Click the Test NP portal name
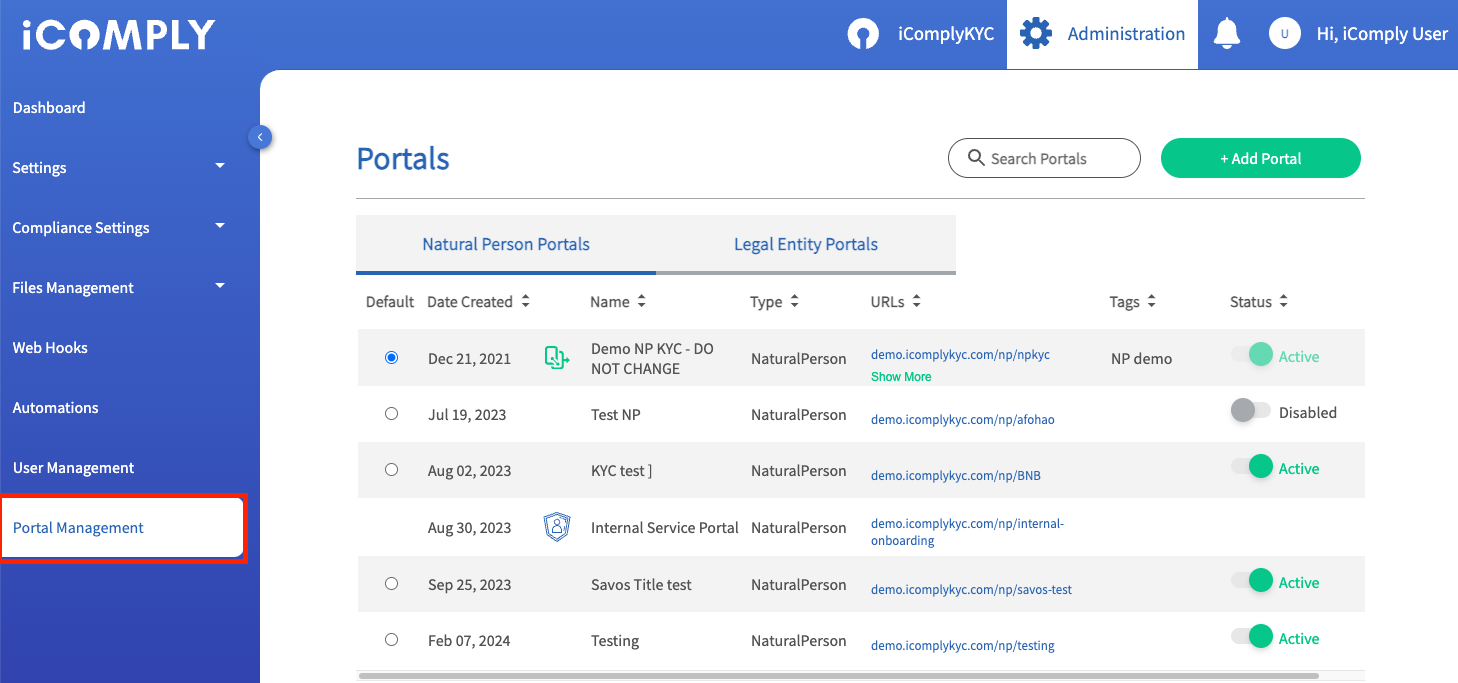The height and width of the screenshot is (683, 1458). tap(616, 414)
